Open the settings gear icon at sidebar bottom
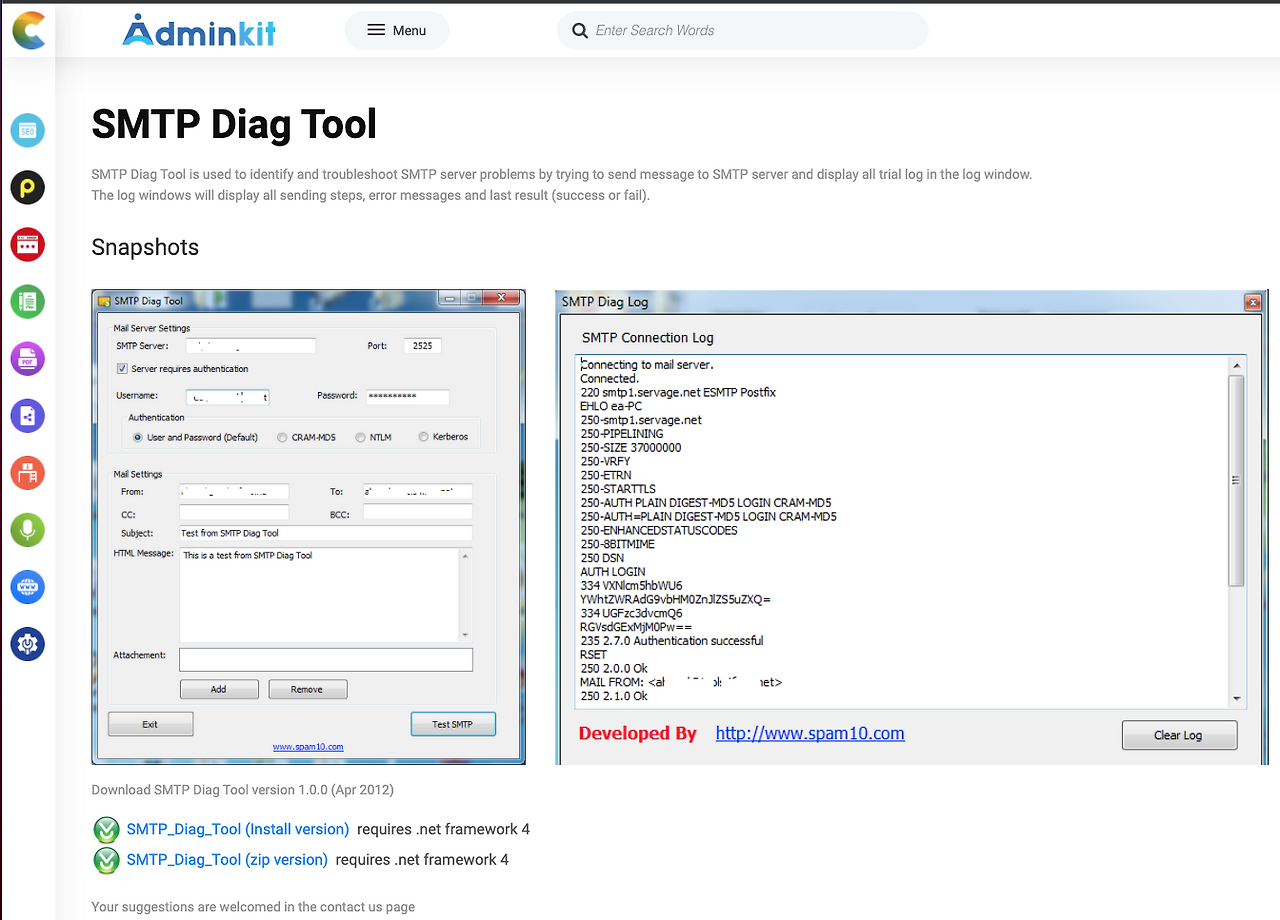This screenshot has height=920, width=1280. (x=27, y=644)
